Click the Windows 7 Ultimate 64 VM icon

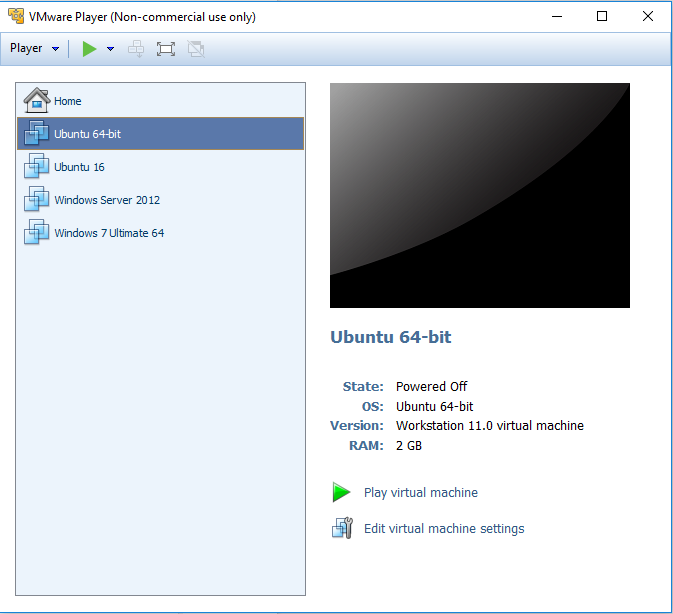click(x=36, y=232)
